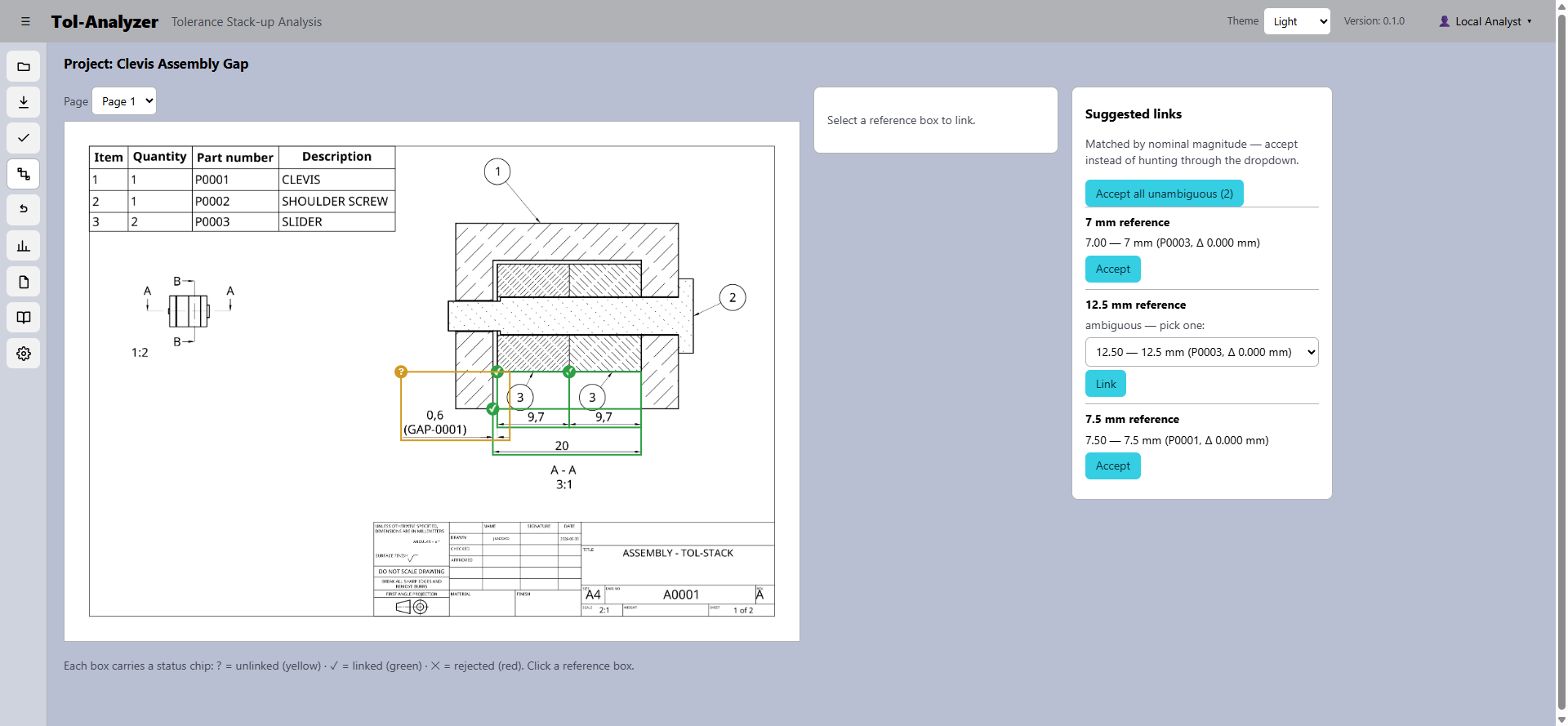
Task: Click the 7.00 — 7 mm (P0003) match text
Action: point(1173,243)
